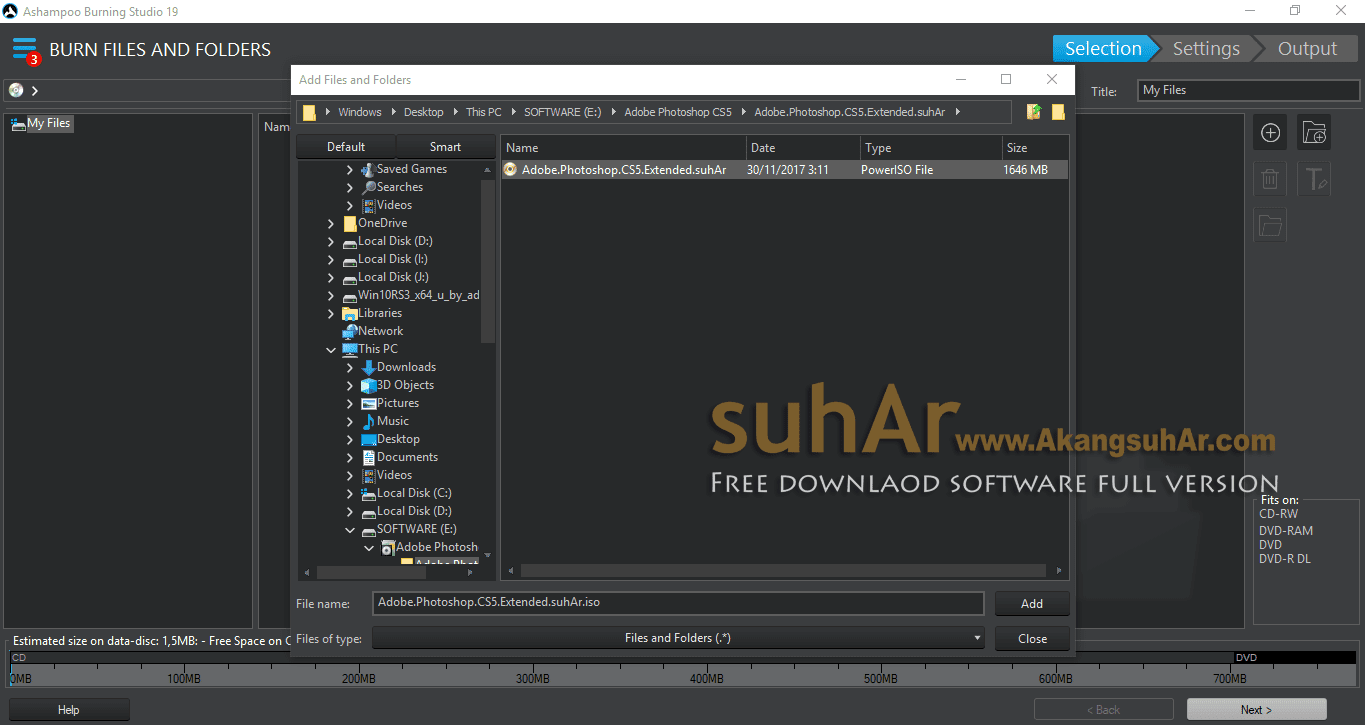Click the disc icon in the main path bar
The width and height of the screenshot is (1365, 725).
point(16,90)
